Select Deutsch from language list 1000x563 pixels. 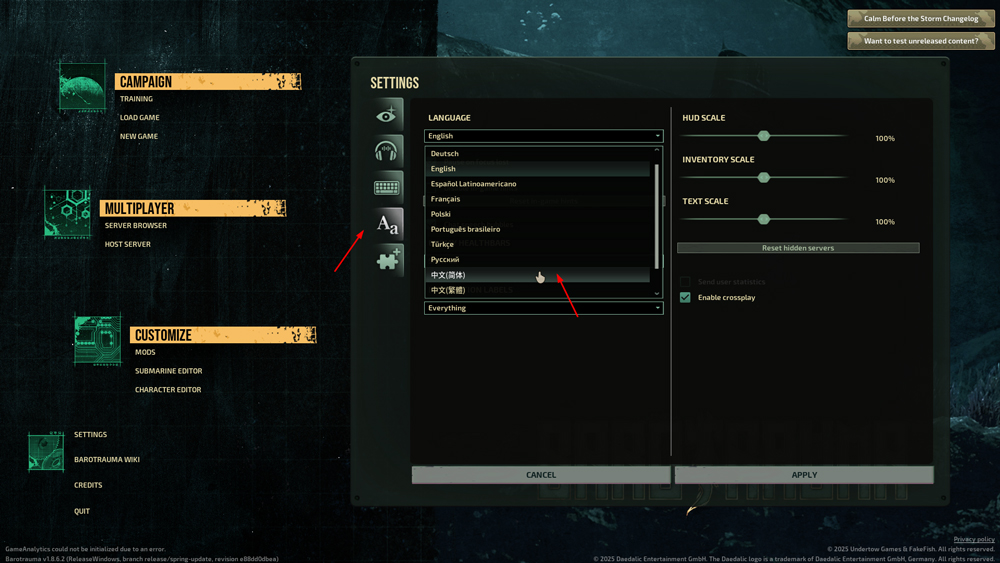538,154
